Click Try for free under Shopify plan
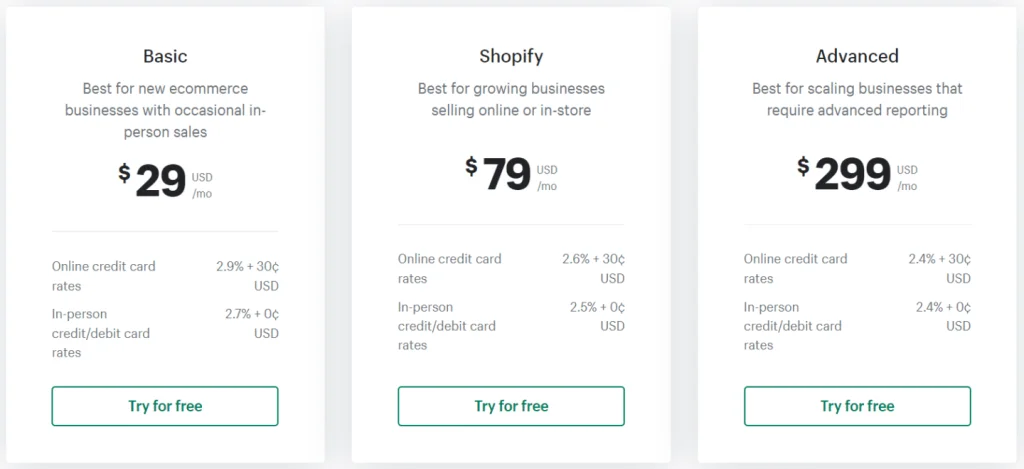 click(511, 406)
